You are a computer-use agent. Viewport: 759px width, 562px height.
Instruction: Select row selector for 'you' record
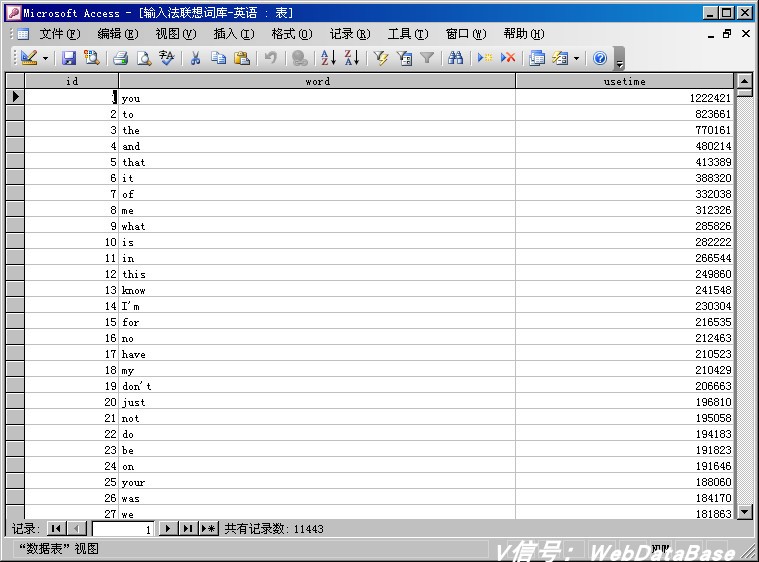(x=15, y=97)
